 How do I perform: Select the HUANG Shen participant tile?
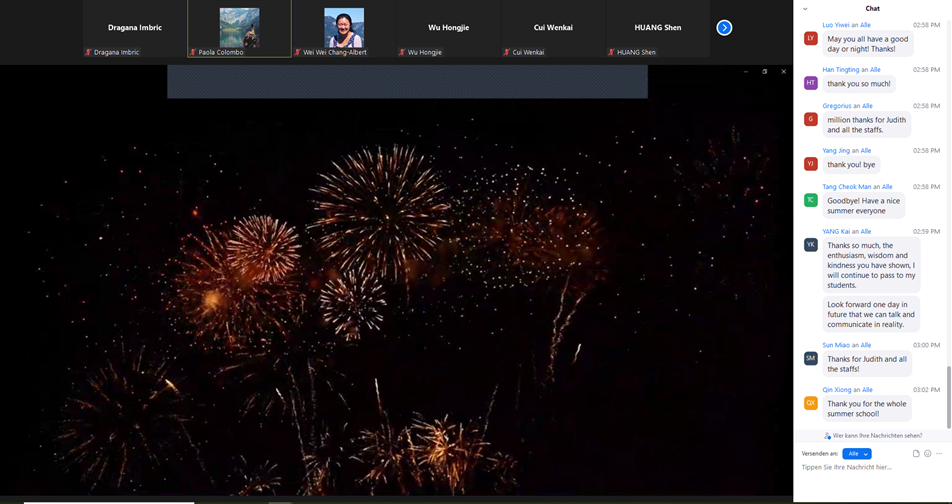657,29
